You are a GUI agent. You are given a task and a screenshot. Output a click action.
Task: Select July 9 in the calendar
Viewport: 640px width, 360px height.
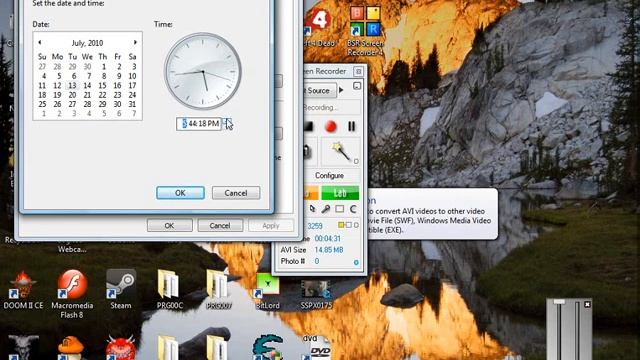pos(119,76)
